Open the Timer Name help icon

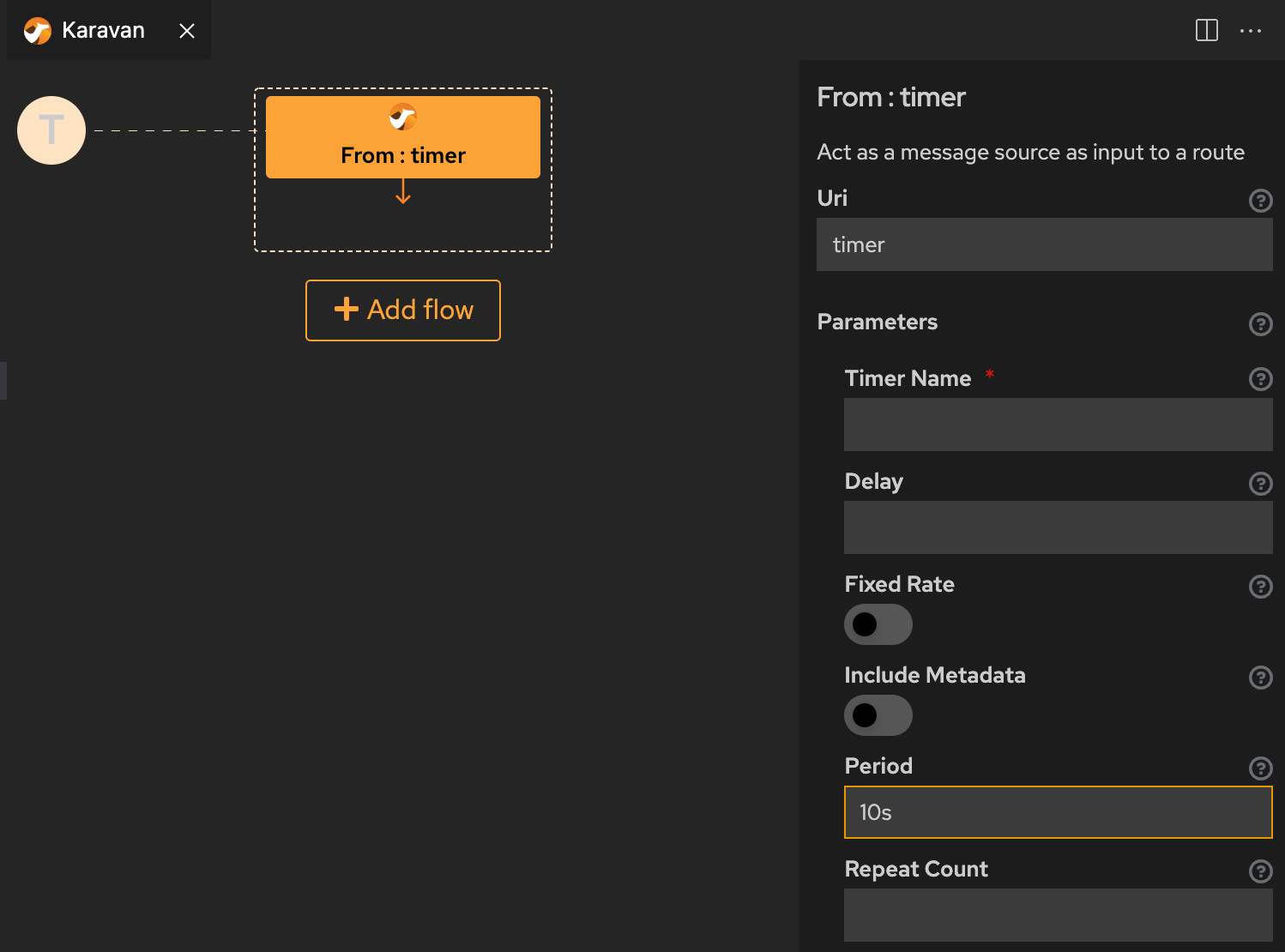pos(1260,379)
